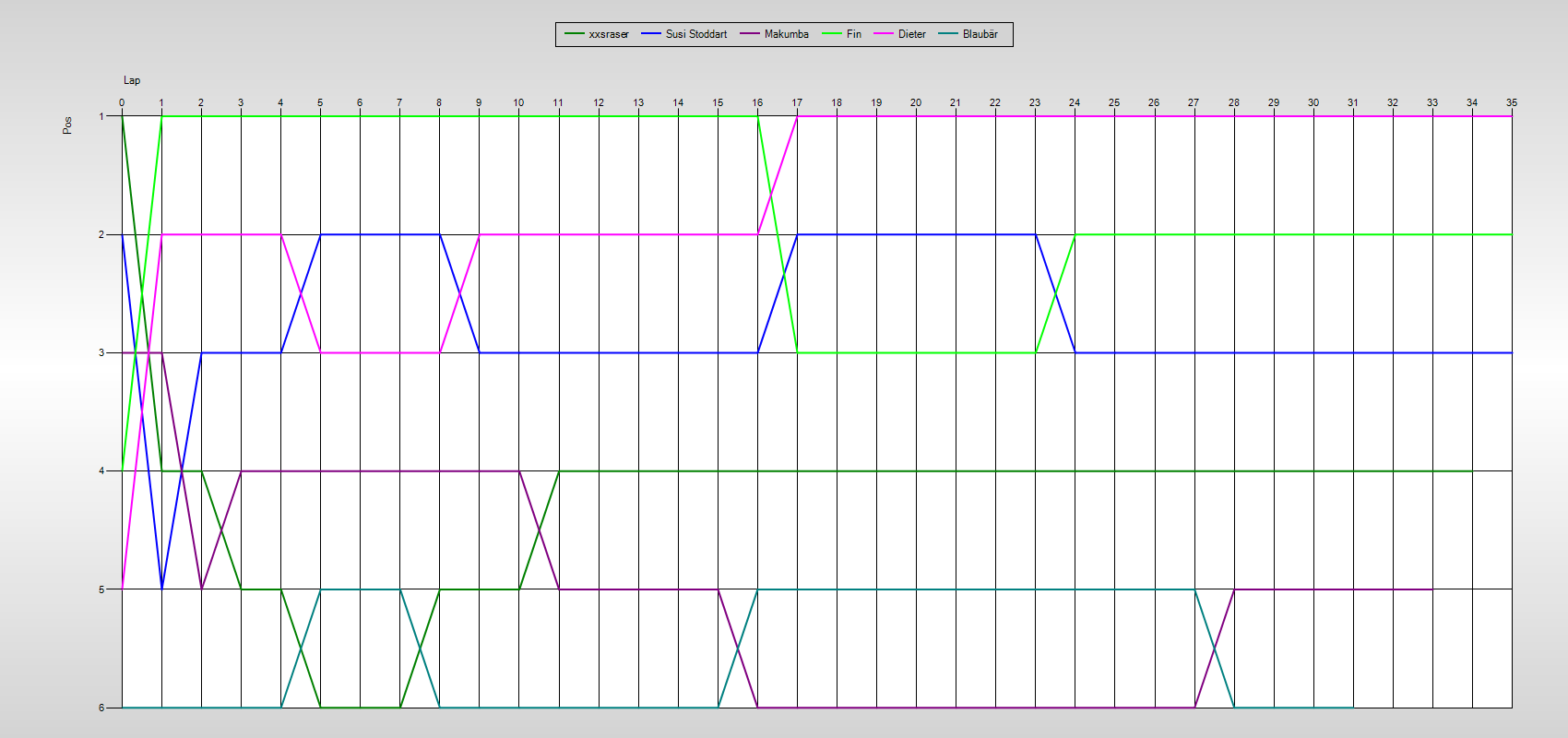Select the Blaubär legend entry
The image size is (1568, 738).
coord(968,34)
